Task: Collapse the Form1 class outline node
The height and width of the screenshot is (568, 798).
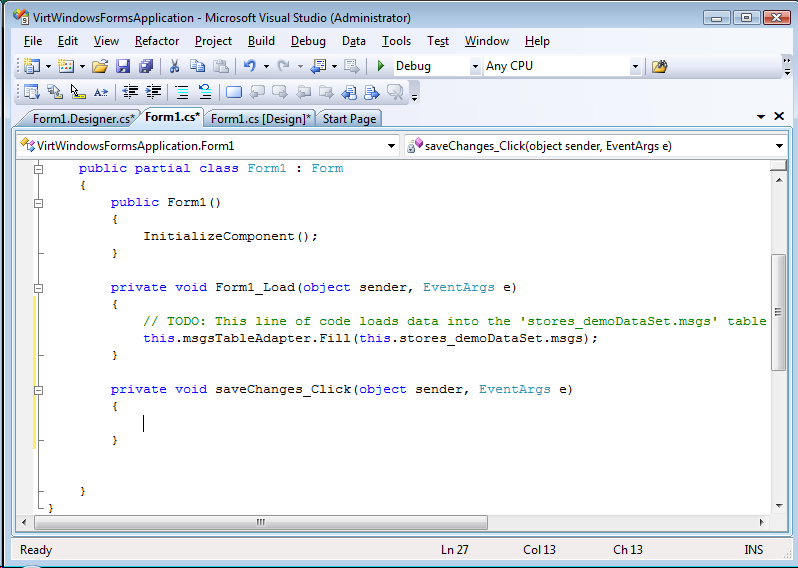Action: click(x=39, y=169)
